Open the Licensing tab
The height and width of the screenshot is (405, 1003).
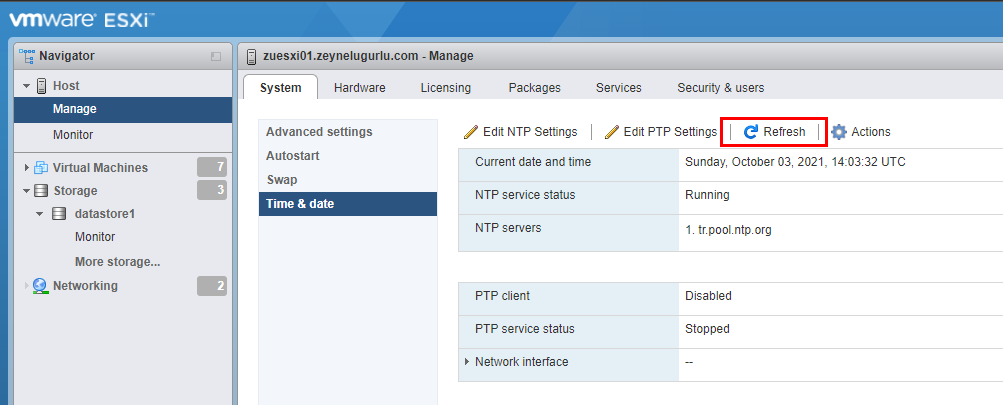446,88
